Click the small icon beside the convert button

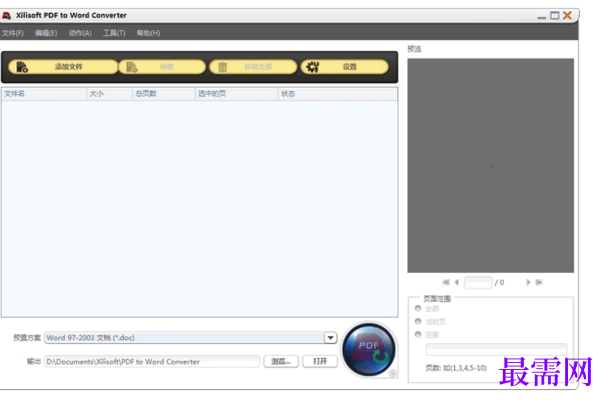[x=392, y=373]
